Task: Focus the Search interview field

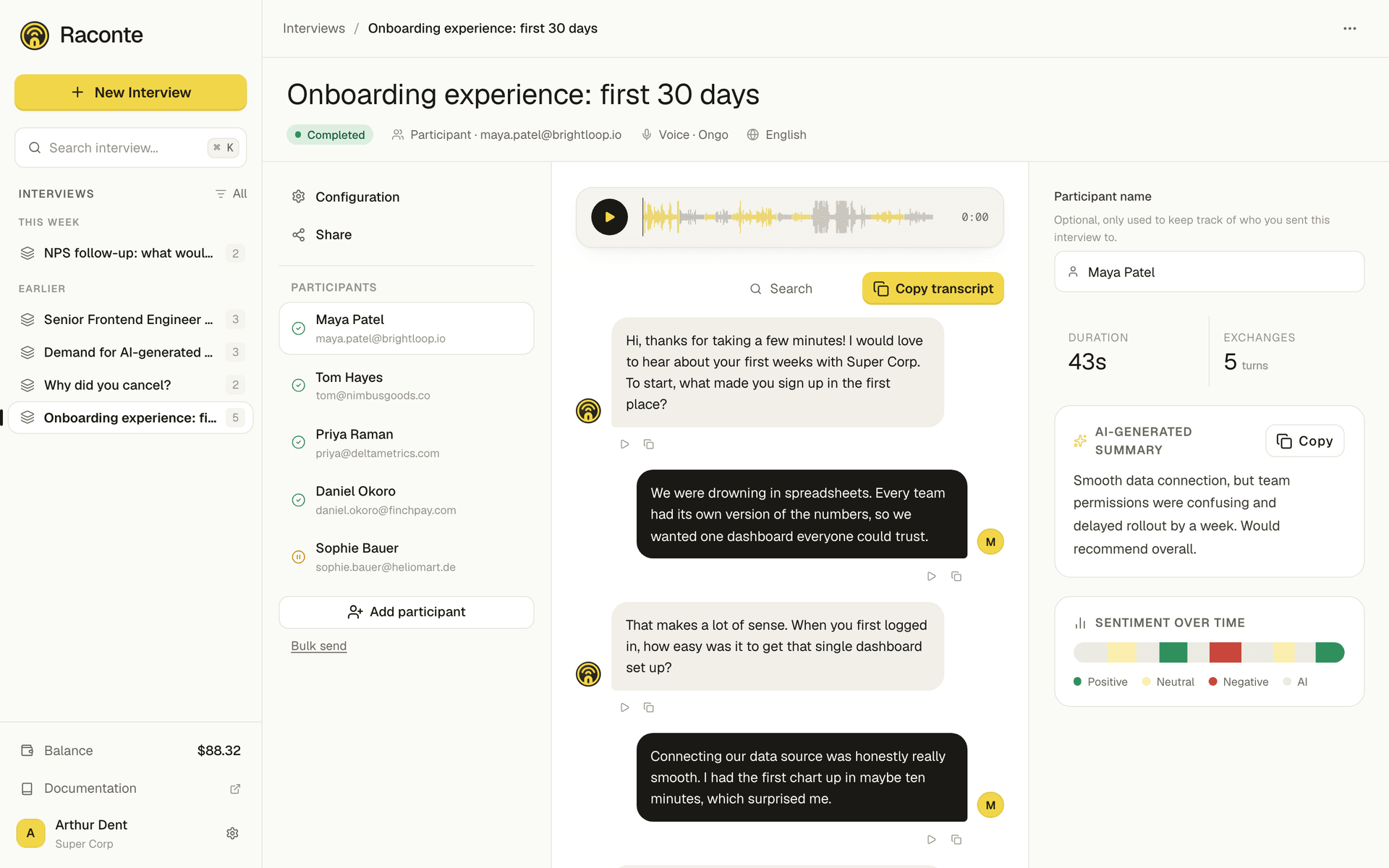Action: coord(130,148)
